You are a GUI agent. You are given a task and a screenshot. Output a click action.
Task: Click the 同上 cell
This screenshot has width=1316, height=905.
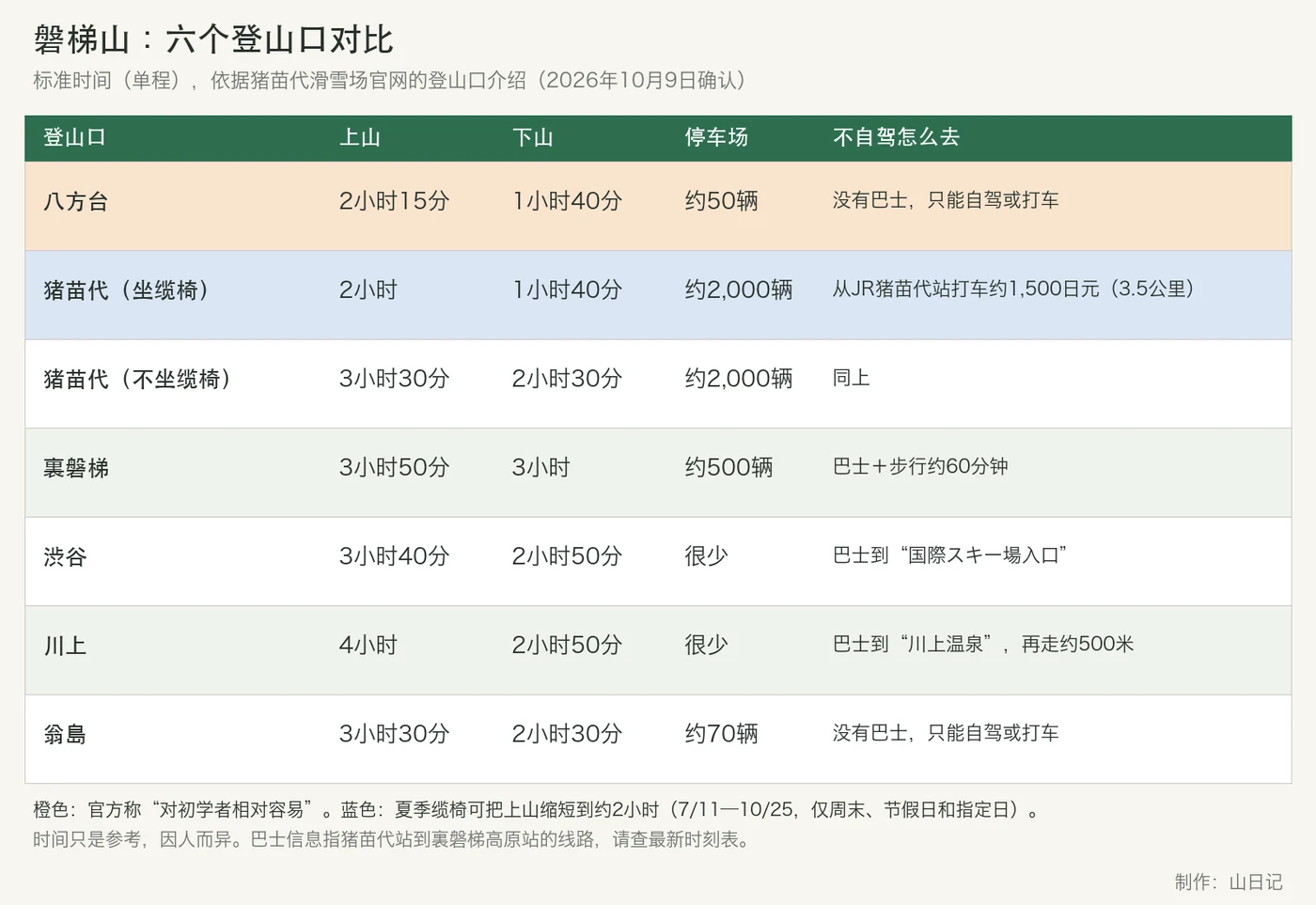point(852,378)
